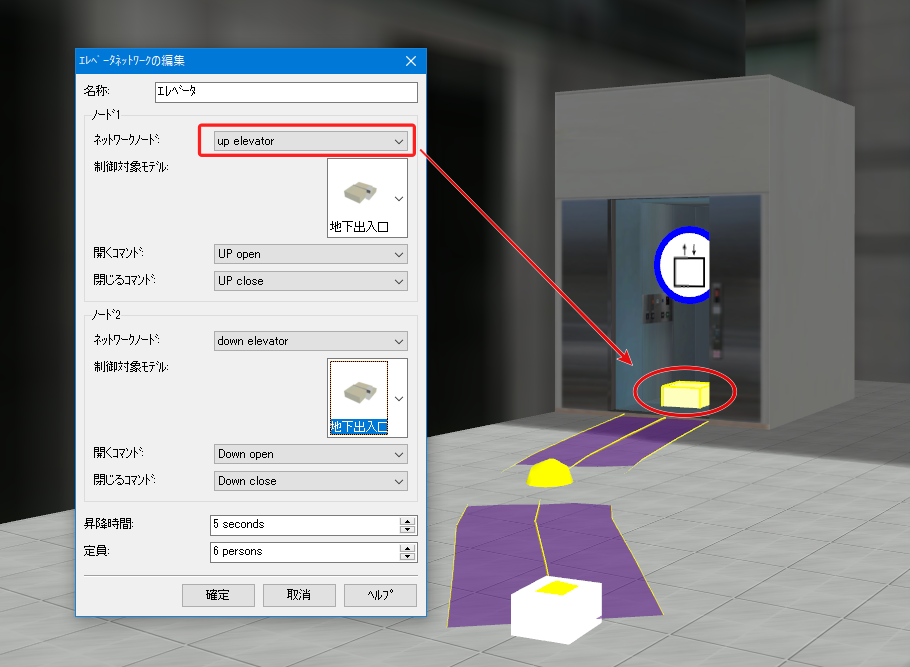The width and height of the screenshot is (910, 667).
Task: Select the highlighted Node 2 地下出入口 model thumbnail
Action: pos(359,398)
